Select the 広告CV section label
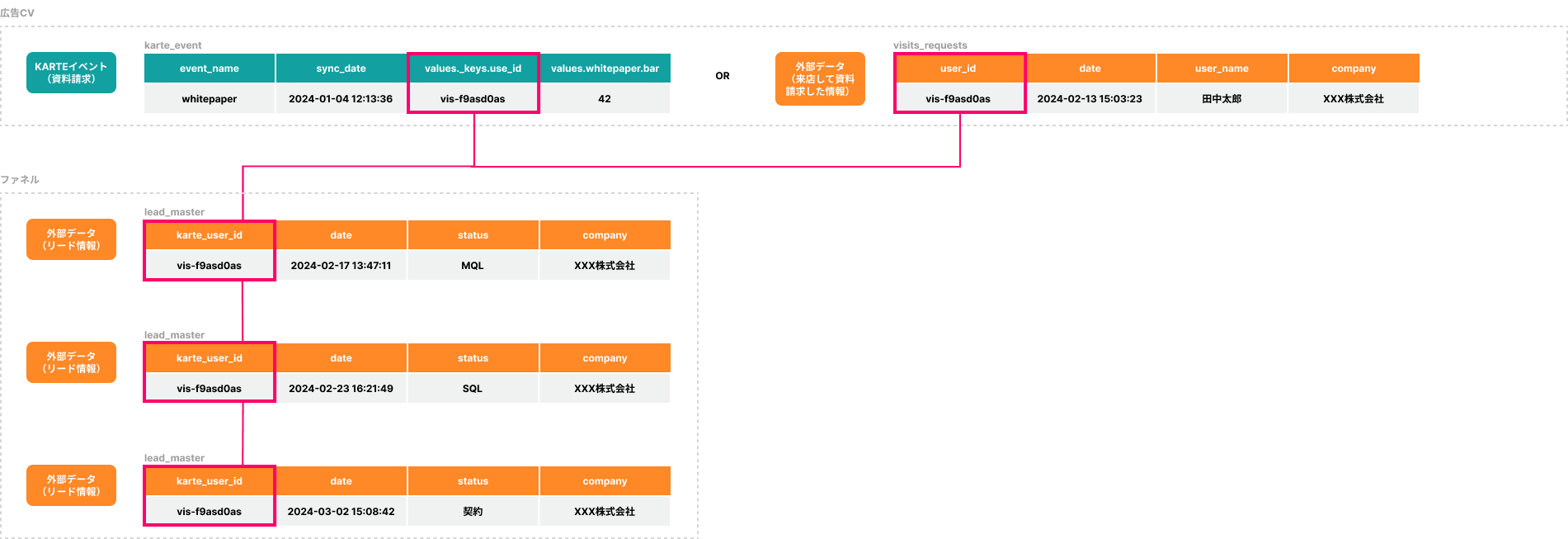The height and width of the screenshot is (539, 1568). point(17,13)
